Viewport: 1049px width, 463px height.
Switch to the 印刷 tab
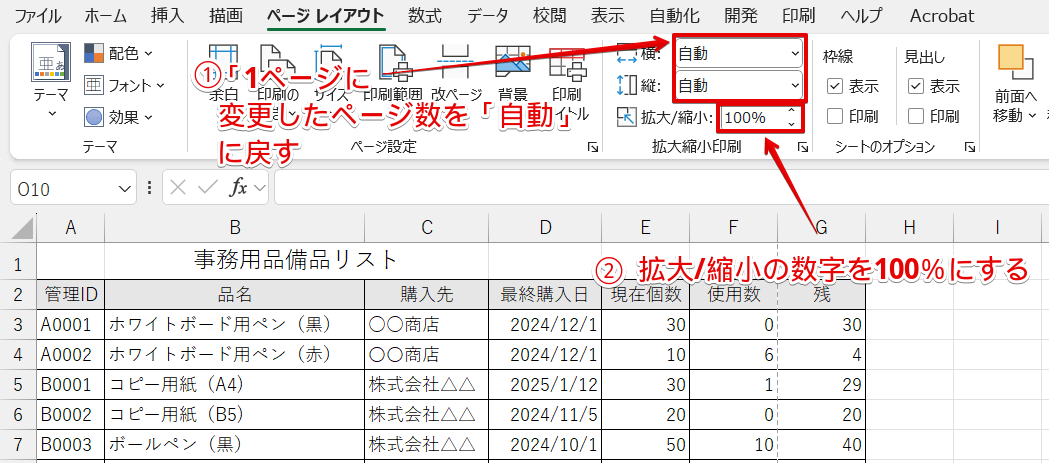798,15
